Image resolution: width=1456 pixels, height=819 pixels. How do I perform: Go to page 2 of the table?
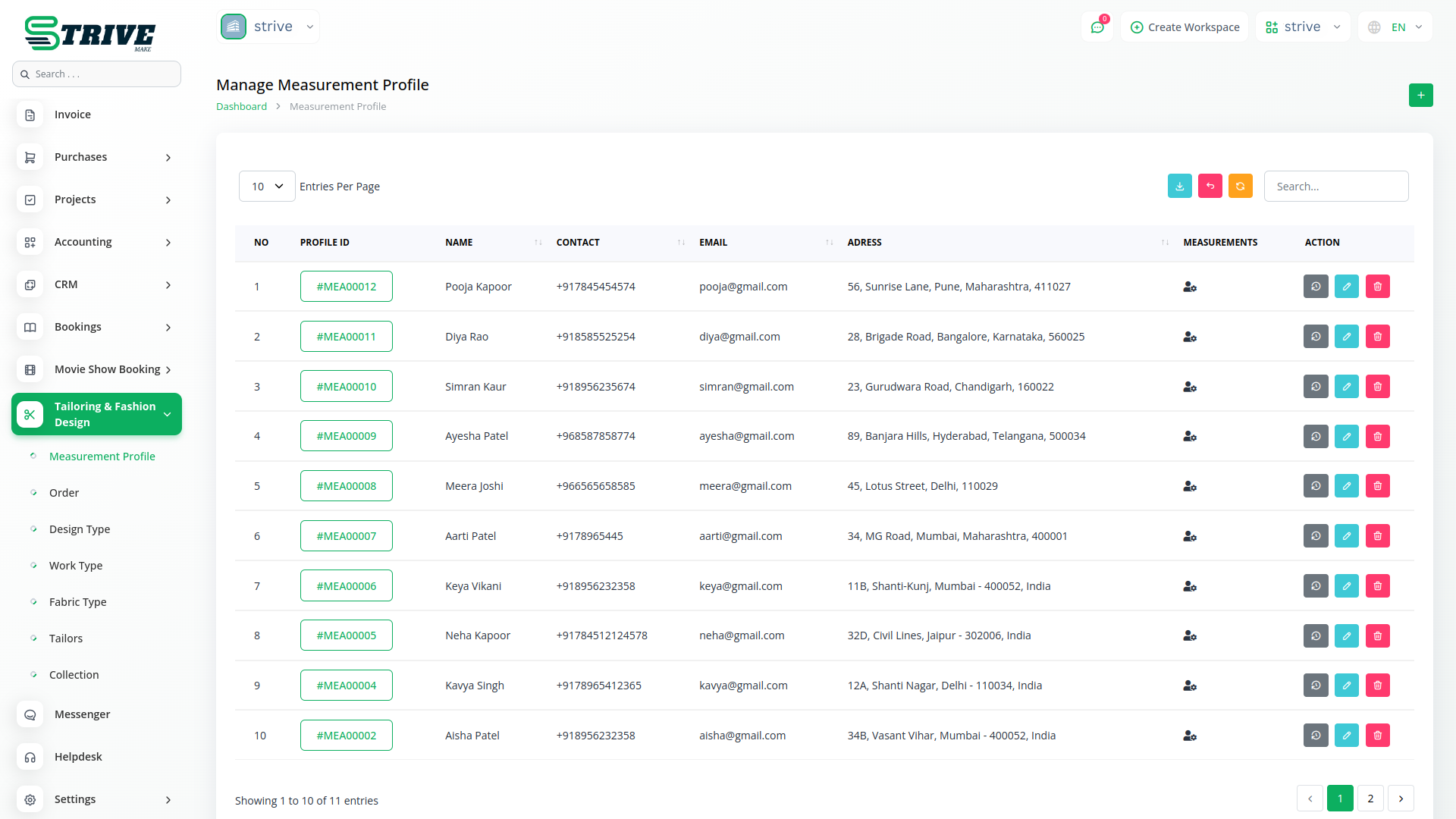coord(1370,799)
